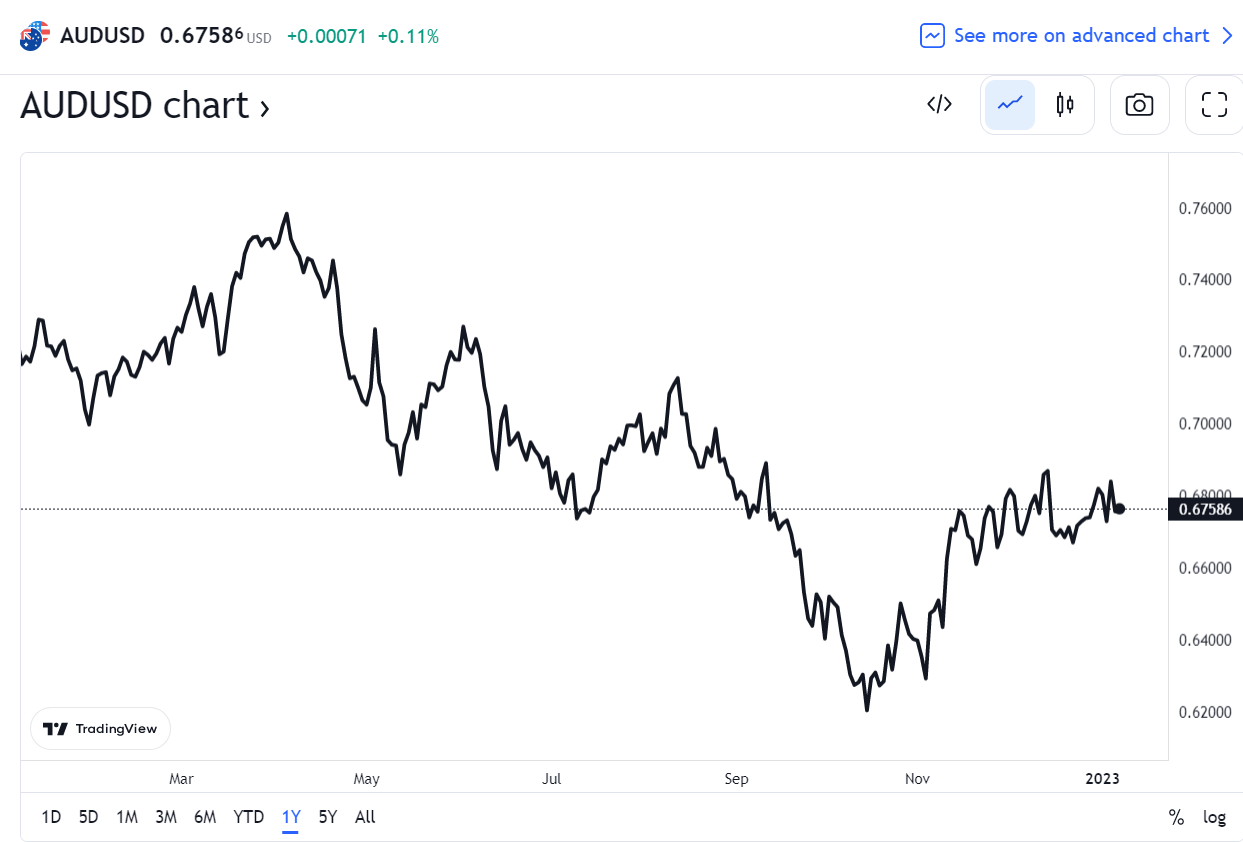Click the advanced chart icon

[x=932, y=36]
